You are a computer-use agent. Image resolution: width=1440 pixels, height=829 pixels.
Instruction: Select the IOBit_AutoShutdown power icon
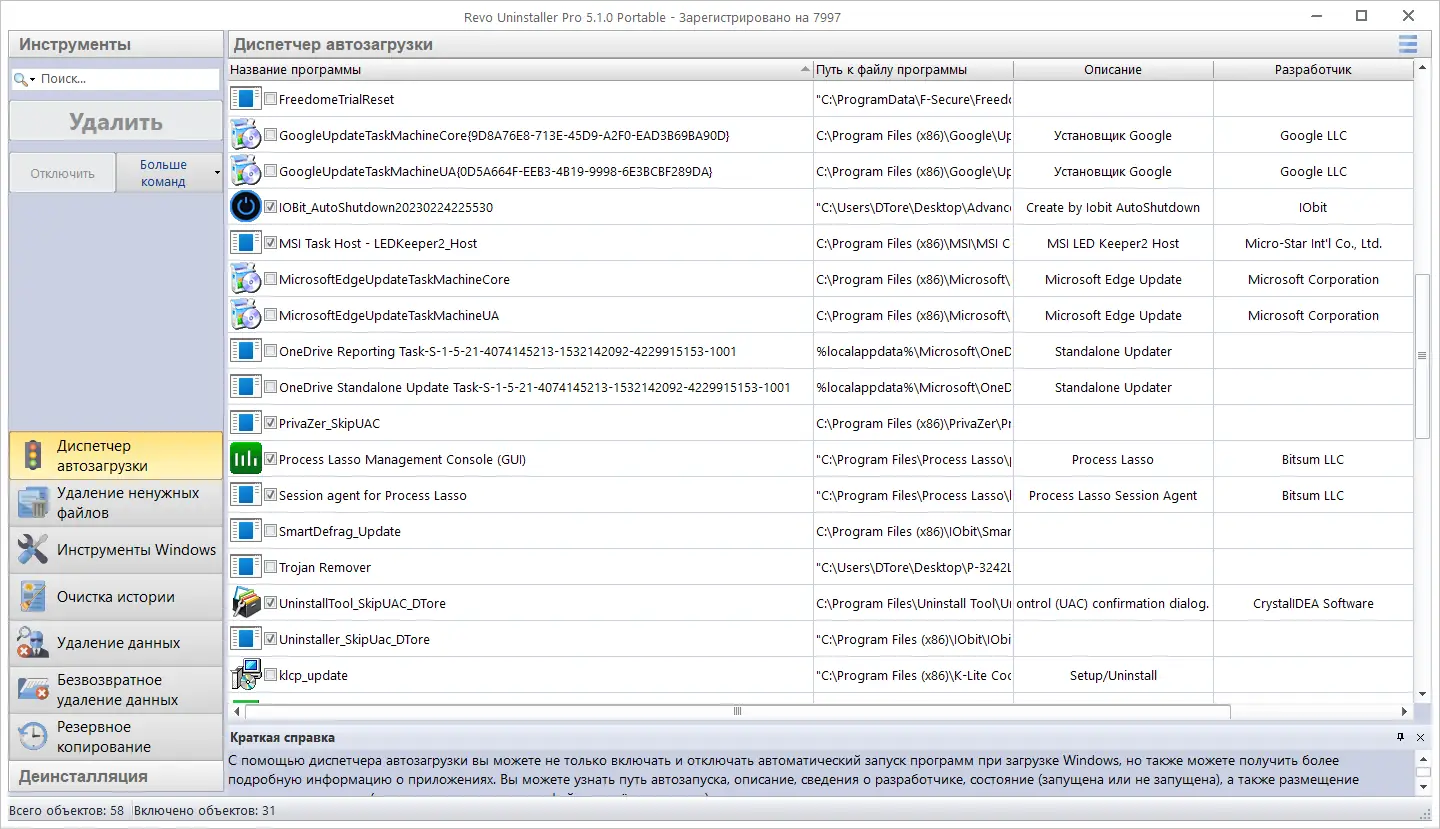(246, 207)
